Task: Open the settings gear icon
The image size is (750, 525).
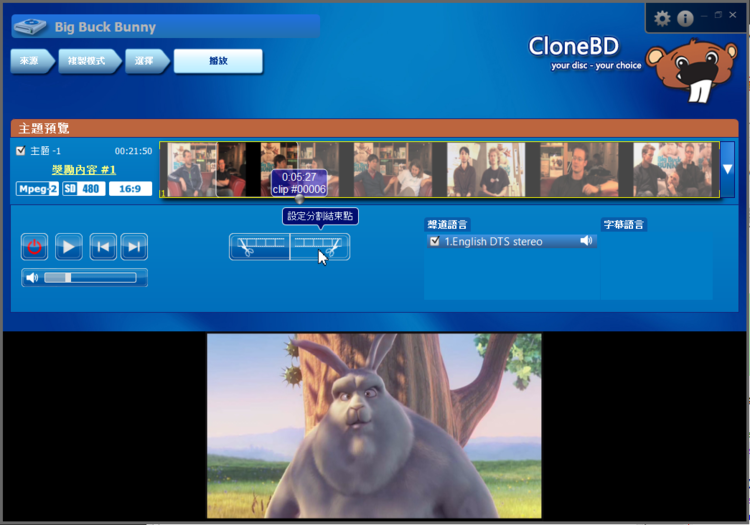Action: click(x=662, y=18)
